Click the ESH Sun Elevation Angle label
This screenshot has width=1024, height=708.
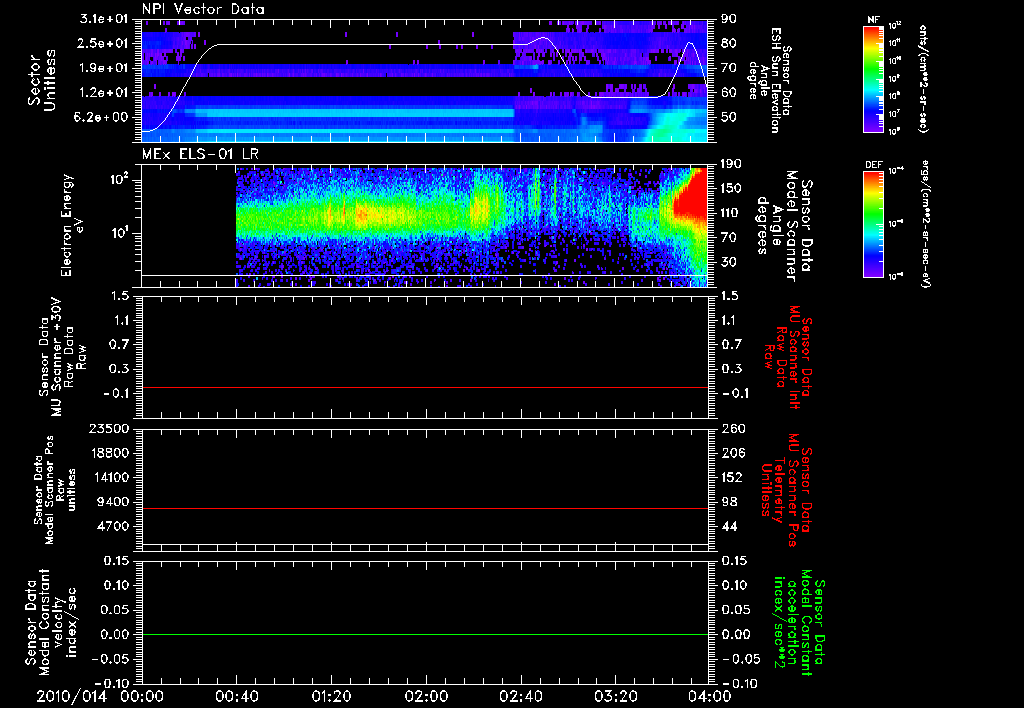(769, 79)
